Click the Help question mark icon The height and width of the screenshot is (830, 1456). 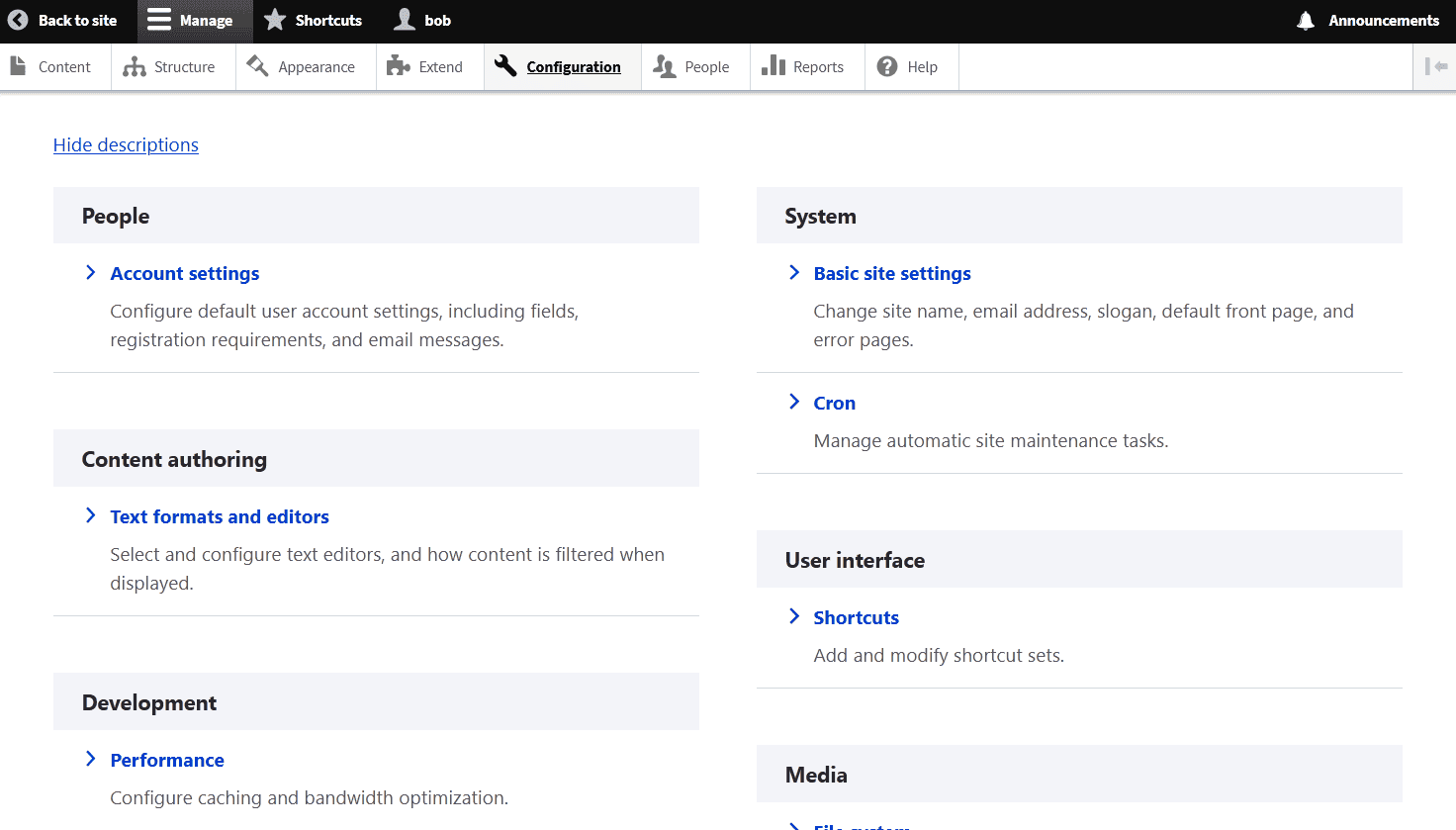(x=887, y=66)
